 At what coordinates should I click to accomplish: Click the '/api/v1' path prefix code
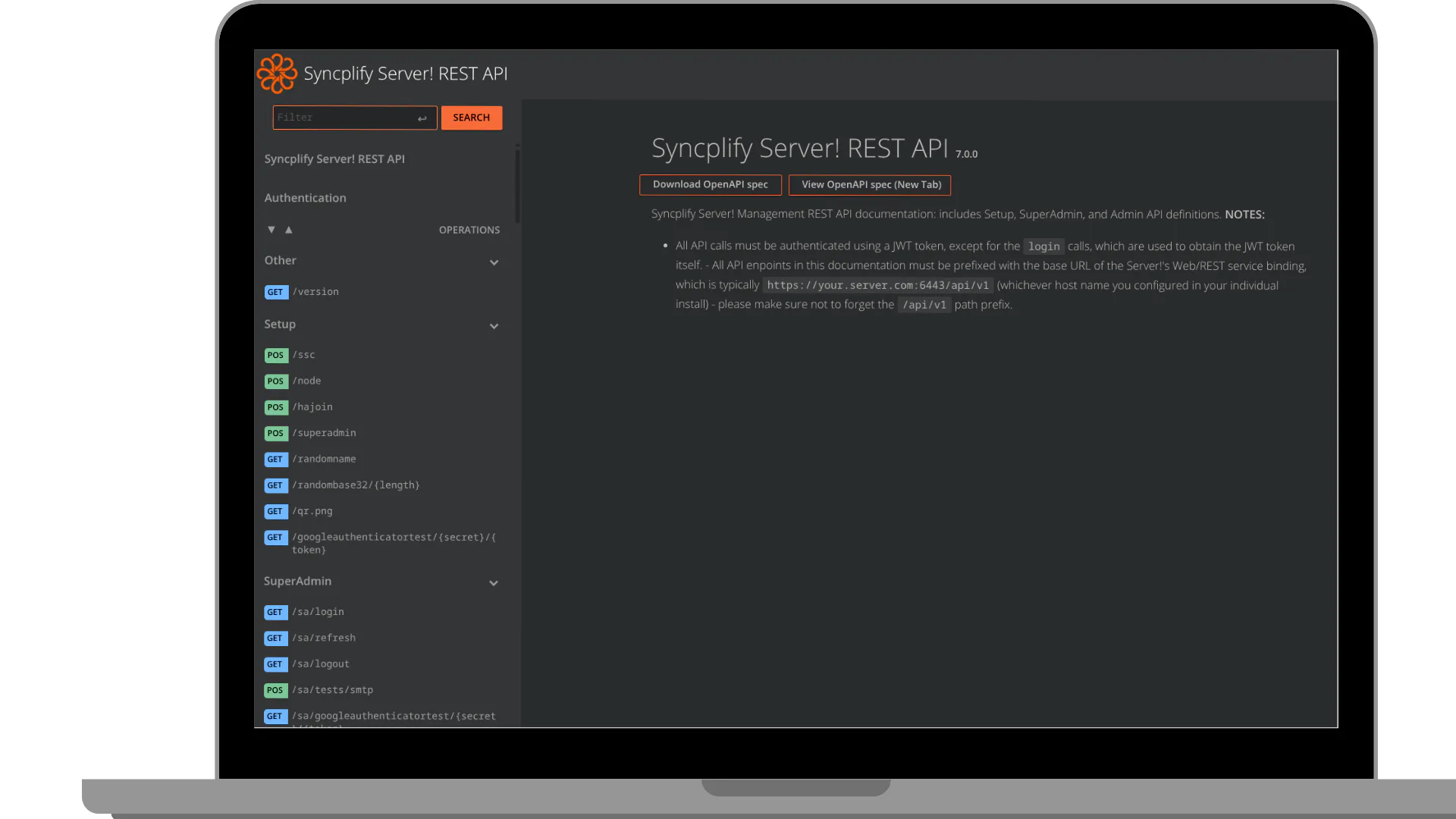924,305
